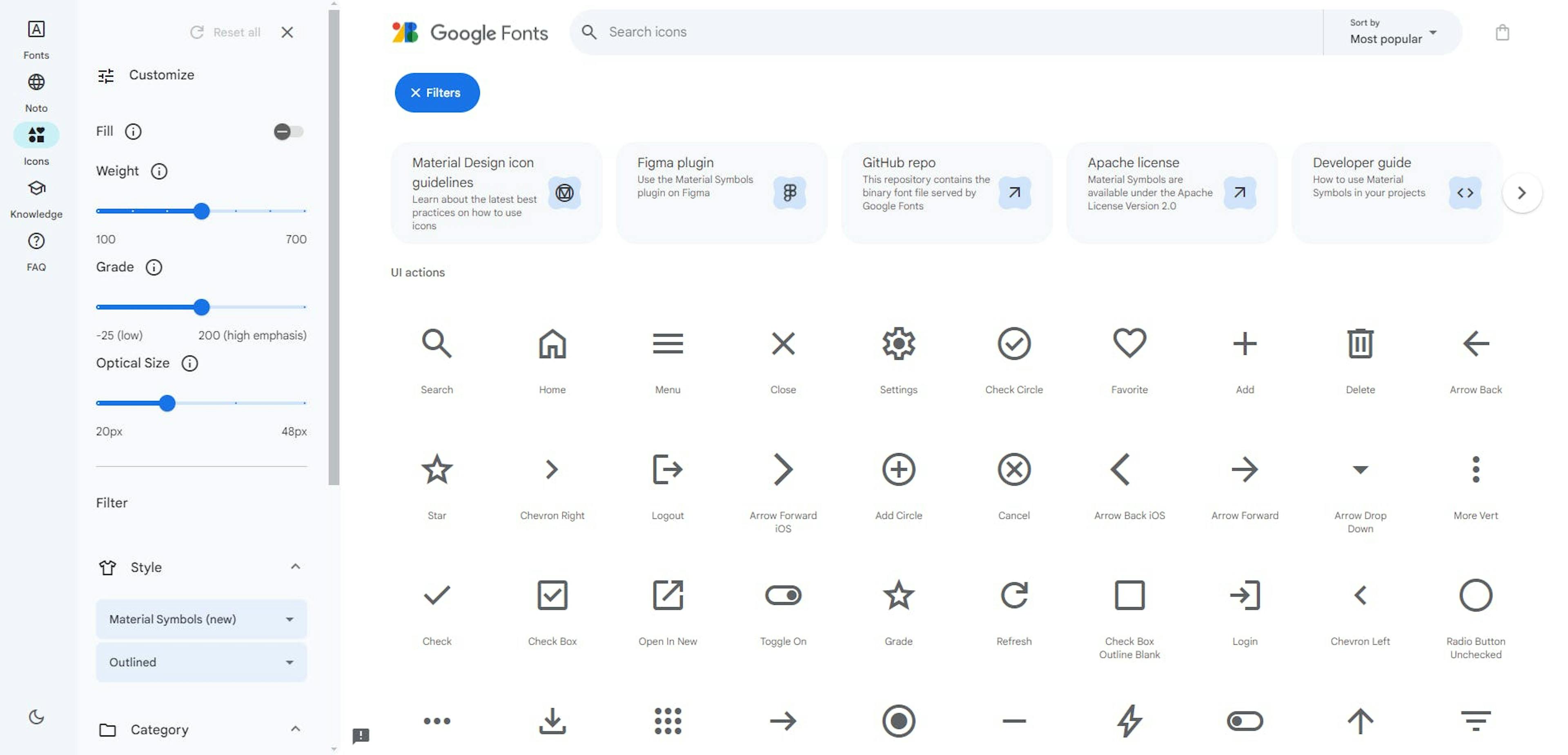Select the Favorite heart icon
The width and height of the screenshot is (1568, 755).
pos(1129,344)
